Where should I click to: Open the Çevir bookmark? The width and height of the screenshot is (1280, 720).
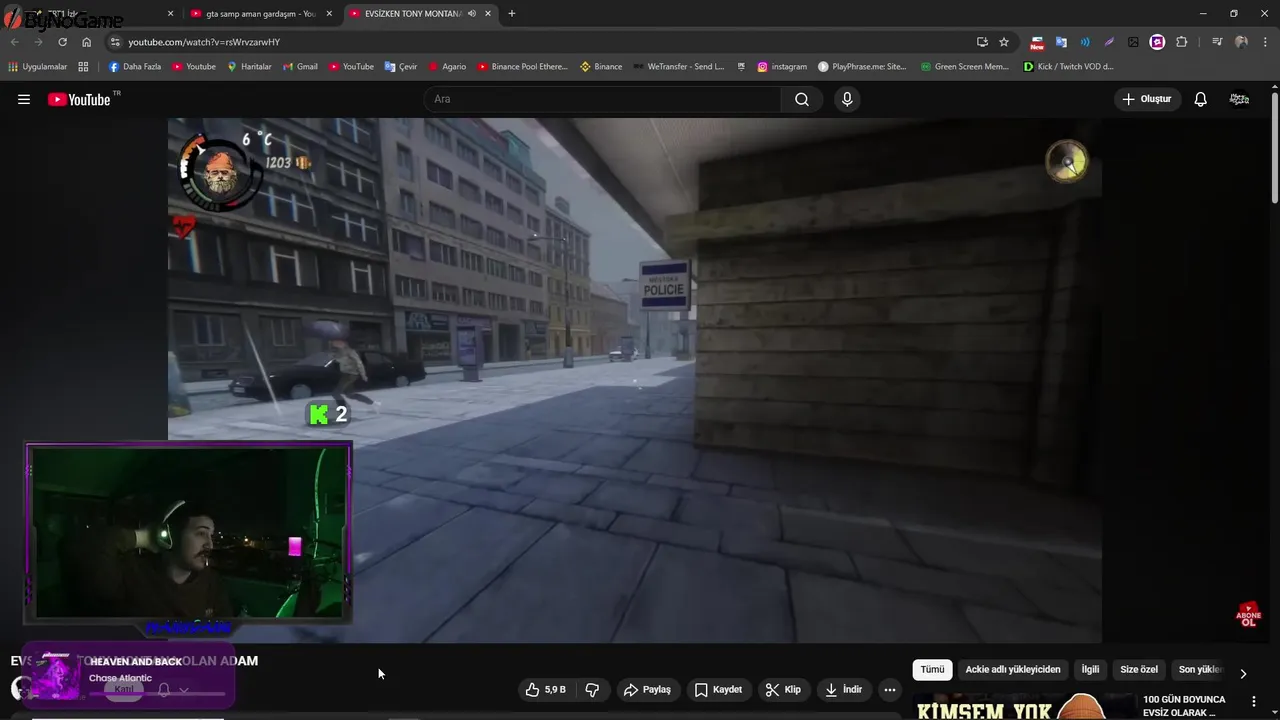(401, 67)
